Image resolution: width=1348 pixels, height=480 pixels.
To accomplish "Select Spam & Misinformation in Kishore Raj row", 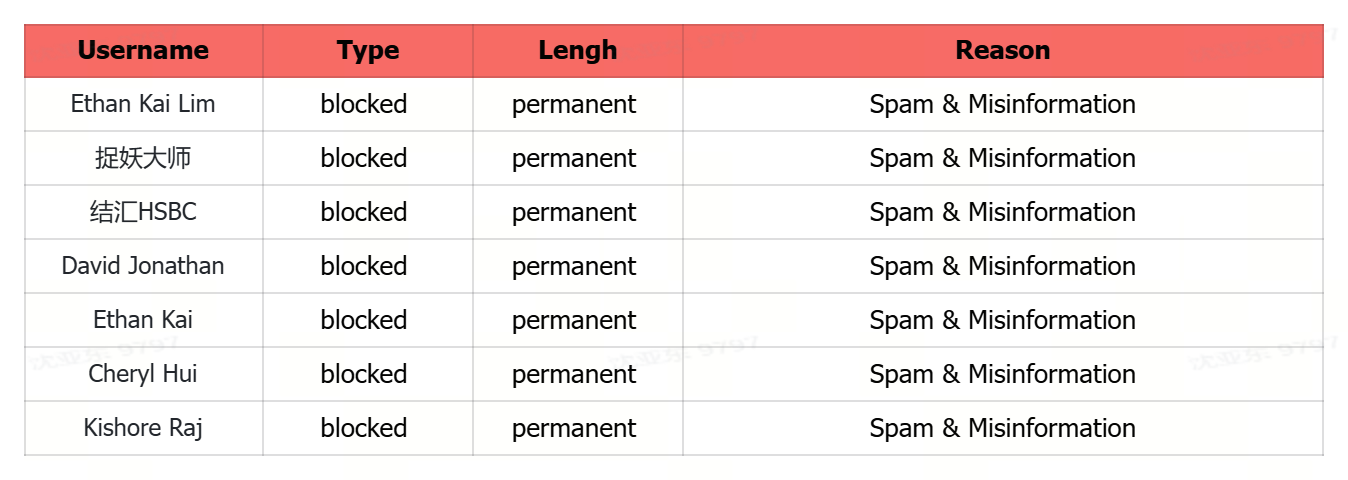I will (x=1002, y=428).
